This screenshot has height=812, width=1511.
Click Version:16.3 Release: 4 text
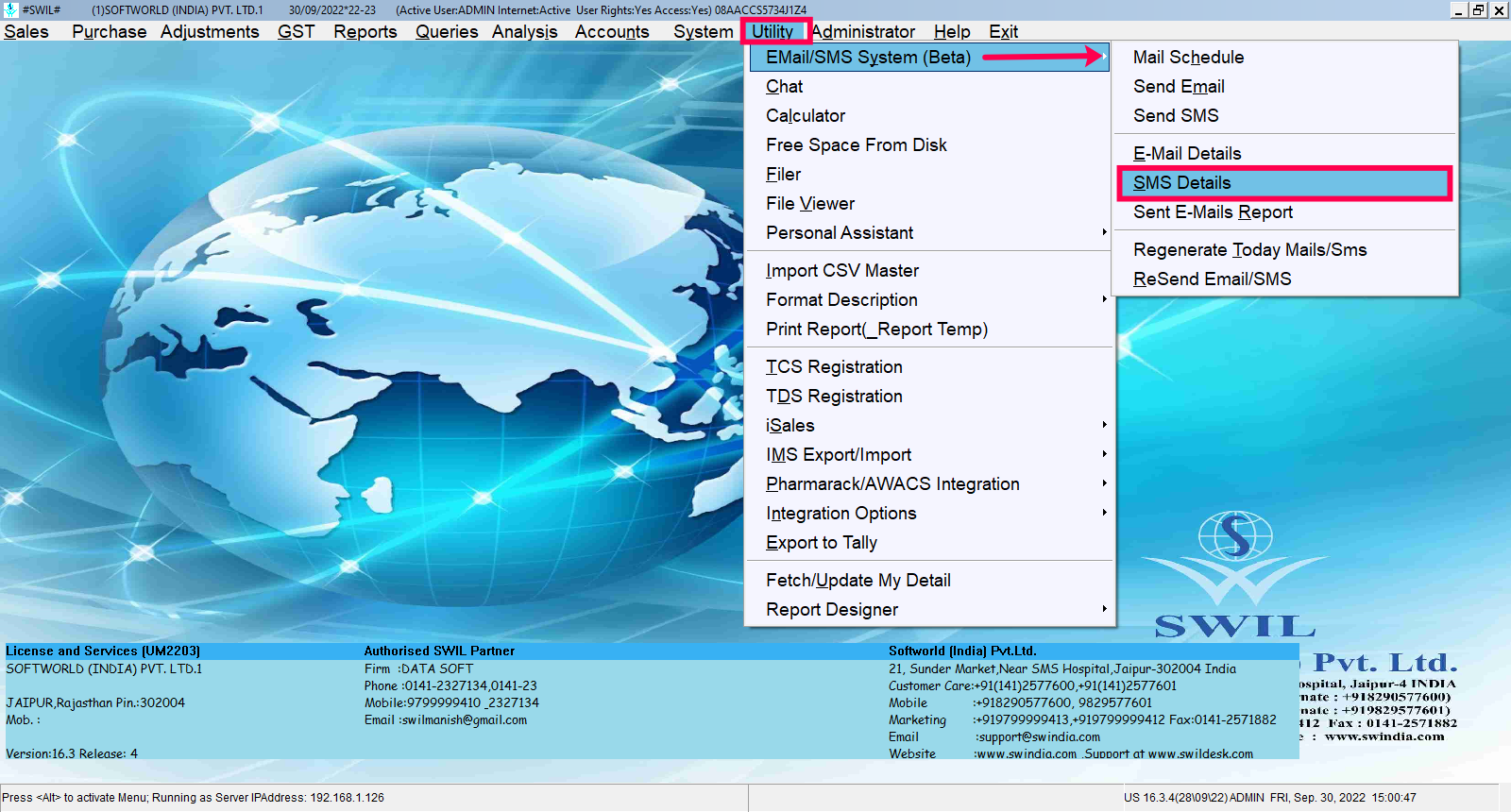[72, 753]
